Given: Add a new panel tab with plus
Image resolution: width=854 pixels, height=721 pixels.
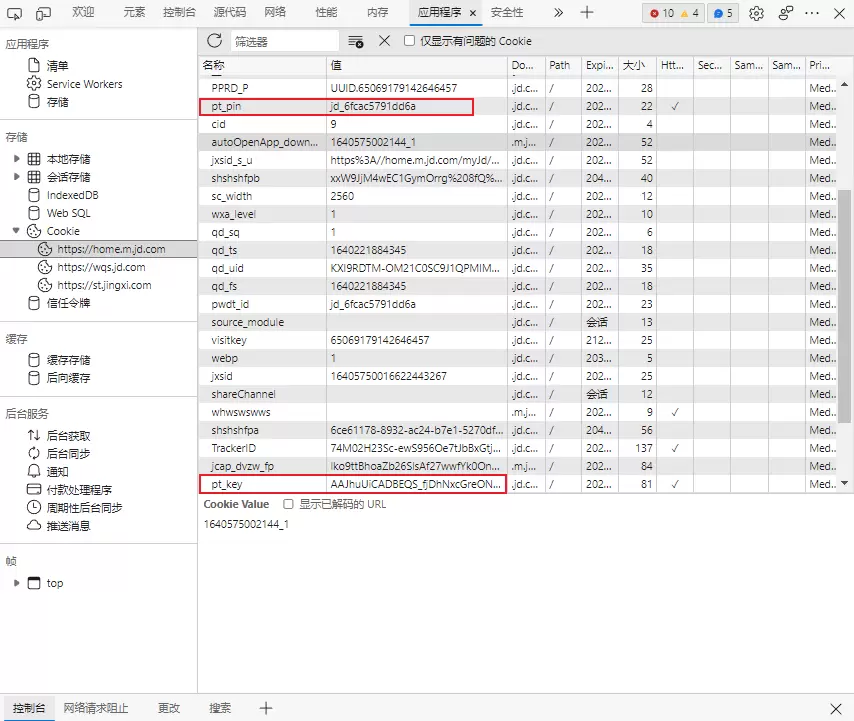Looking at the screenshot, I should 587,13.
